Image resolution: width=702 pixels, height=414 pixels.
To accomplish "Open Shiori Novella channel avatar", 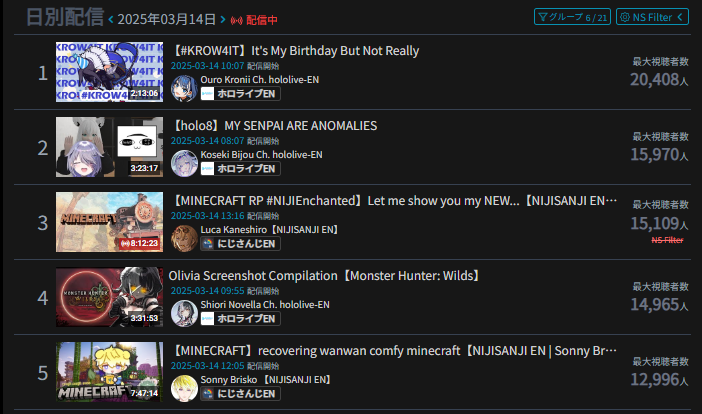I will [184, 313].
